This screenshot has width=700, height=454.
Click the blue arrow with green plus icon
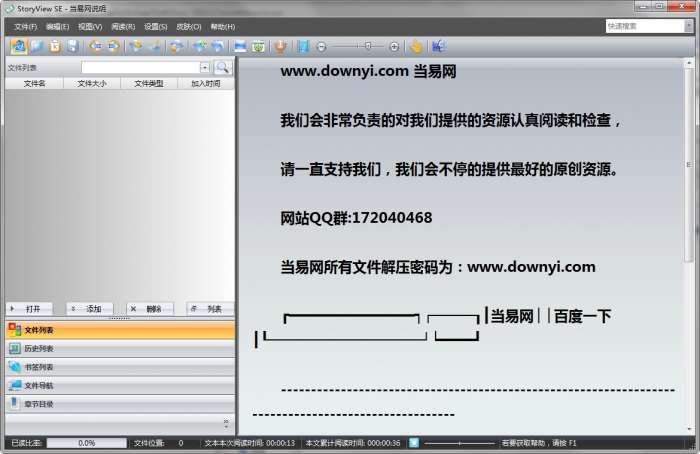click(x=200, y=46)
